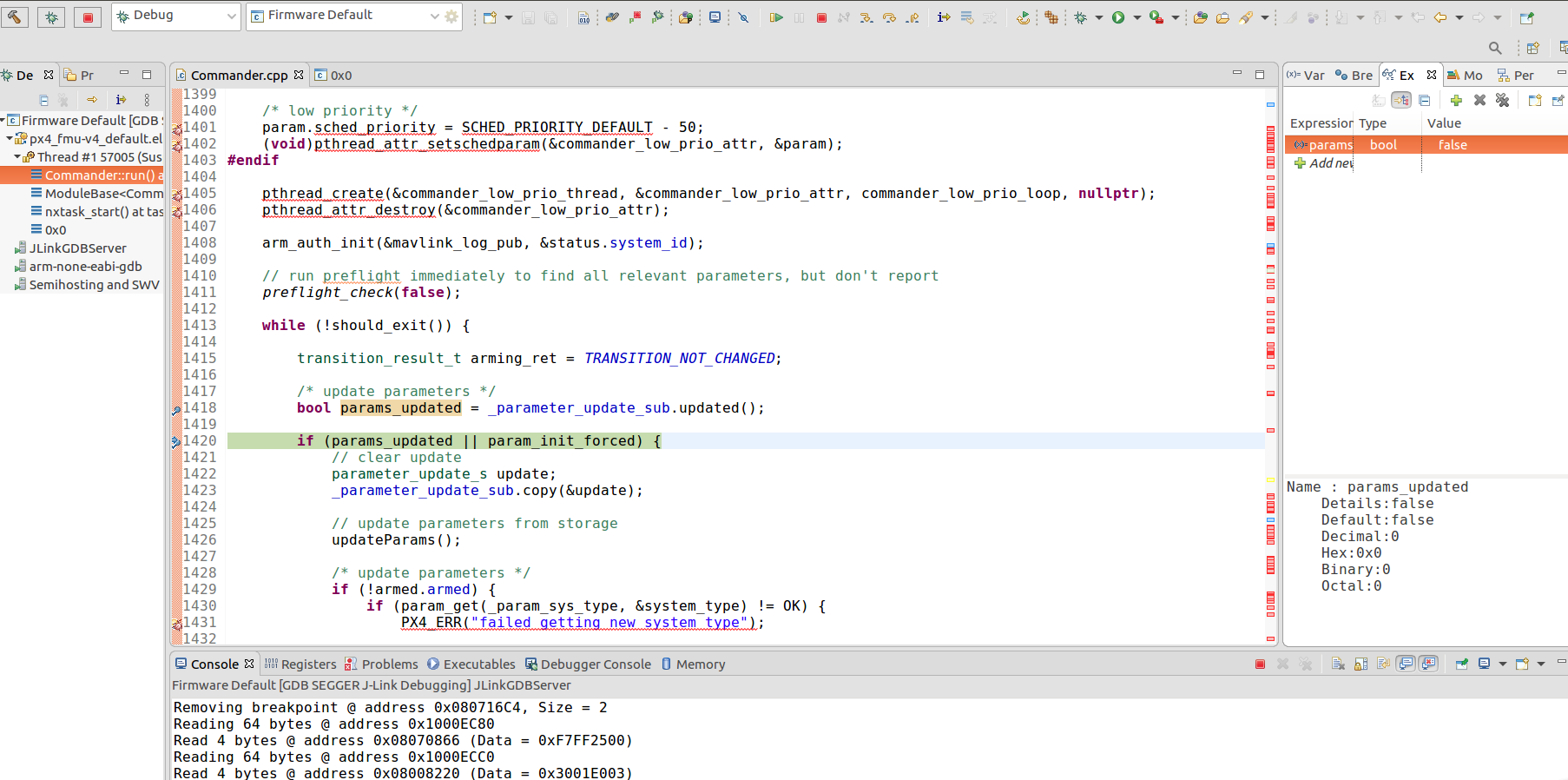Click green plus Add Expression icon
Viewport: 1568px width, 780px height.
coord(1456,100)
